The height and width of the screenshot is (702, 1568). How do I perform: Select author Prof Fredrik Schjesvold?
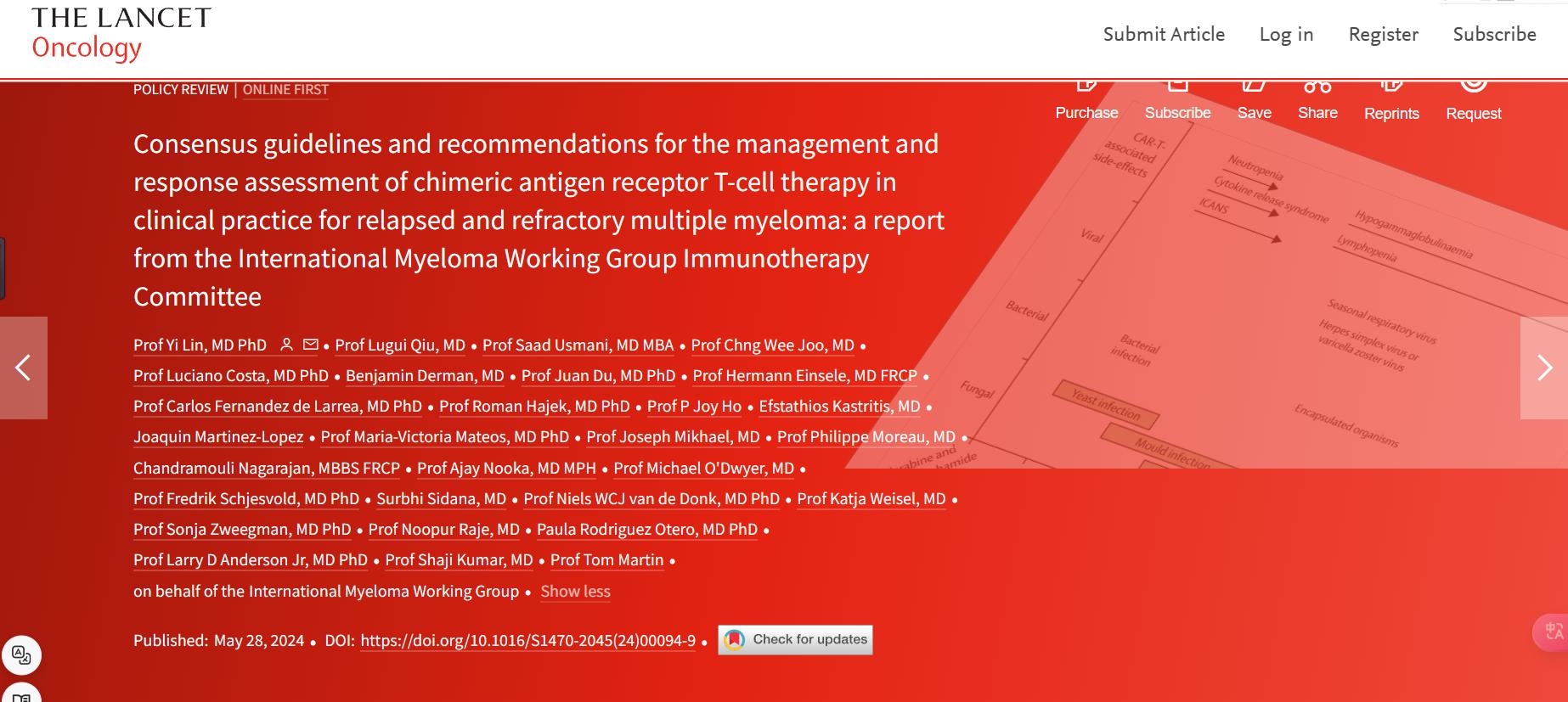(246, 498)
